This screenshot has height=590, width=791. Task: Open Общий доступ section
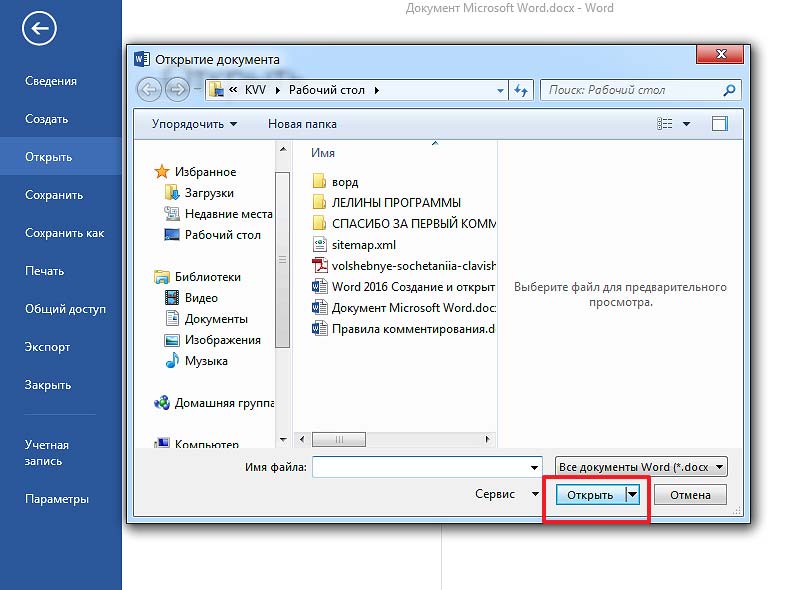(66, 309)
